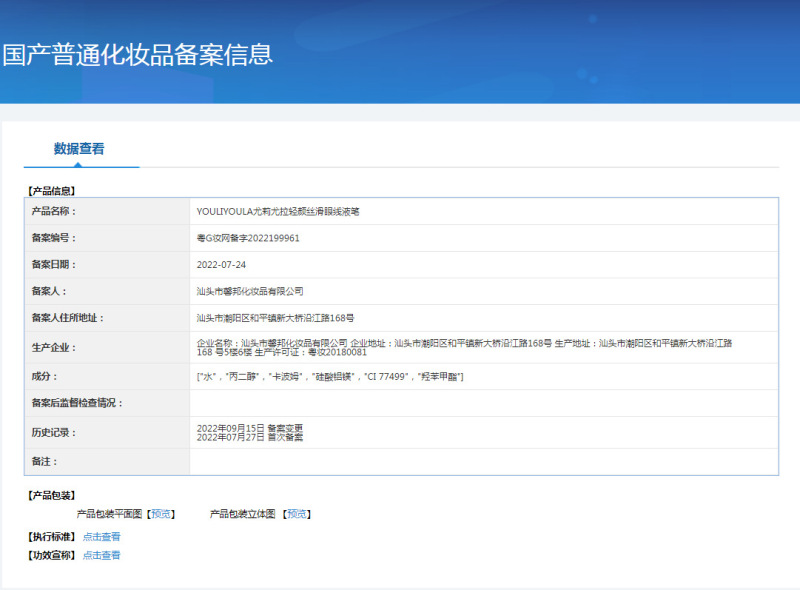Viewport: 800px width, 590px height.
Task: Click the 【执行标准】 label
Action: pyautogui.click(x=52, y=536)
